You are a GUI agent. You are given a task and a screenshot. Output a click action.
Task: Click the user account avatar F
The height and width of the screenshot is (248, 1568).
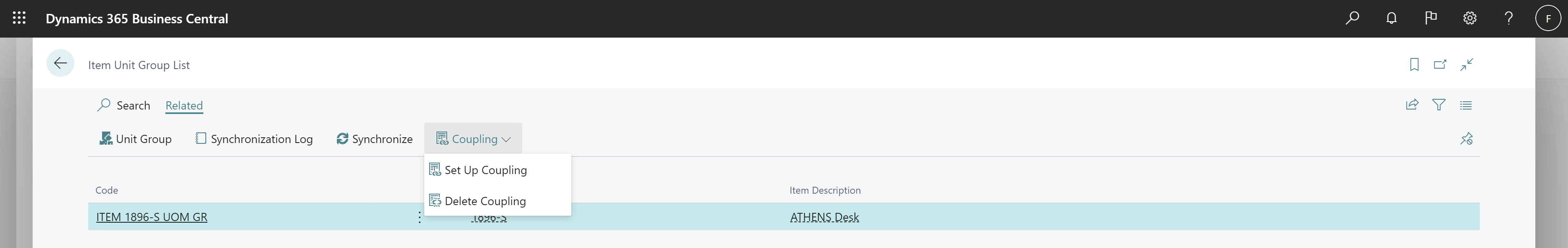pyautogui.click(x=1548, y=18)
